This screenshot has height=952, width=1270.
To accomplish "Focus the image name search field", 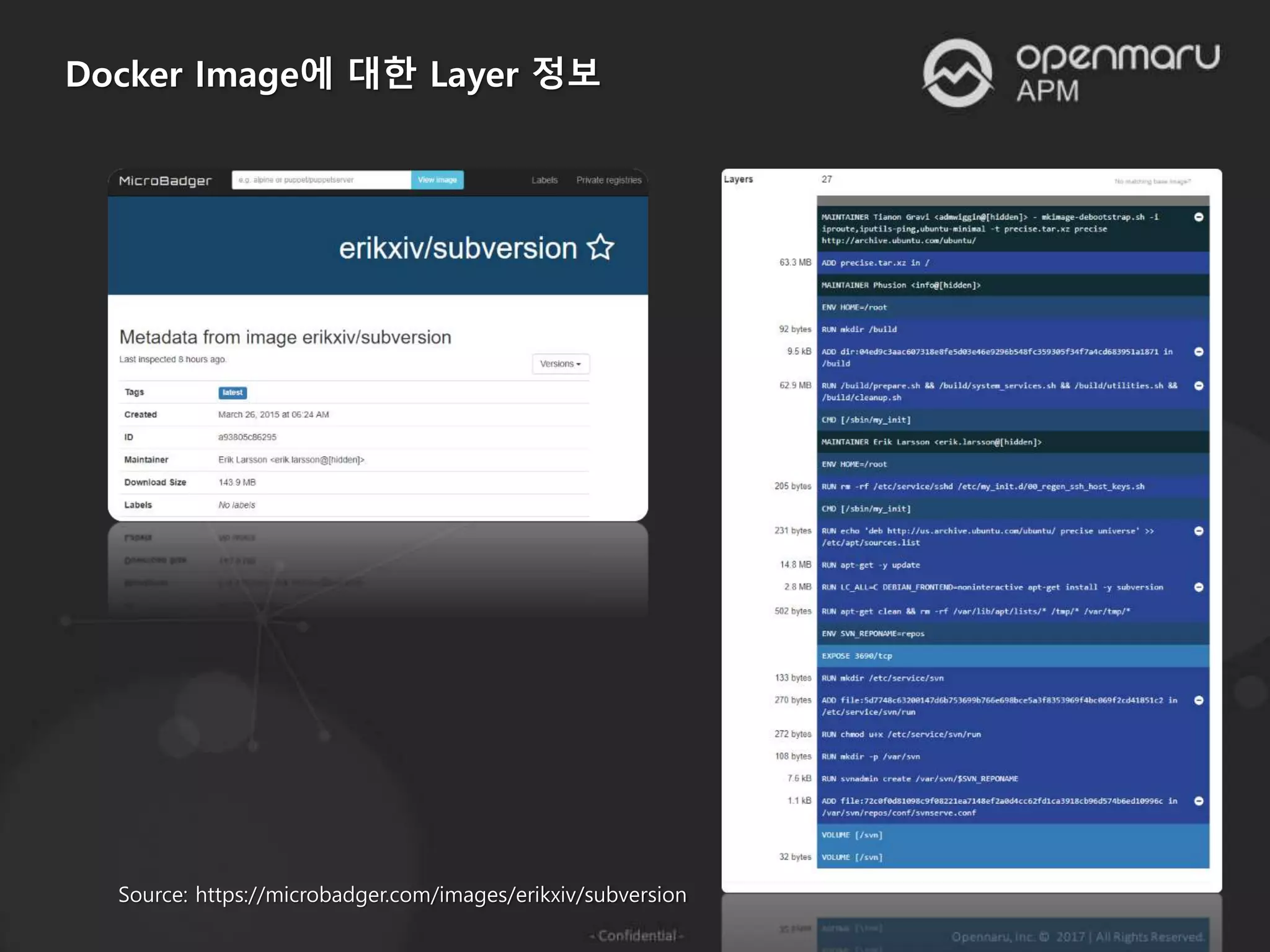I will pos(321,180).
